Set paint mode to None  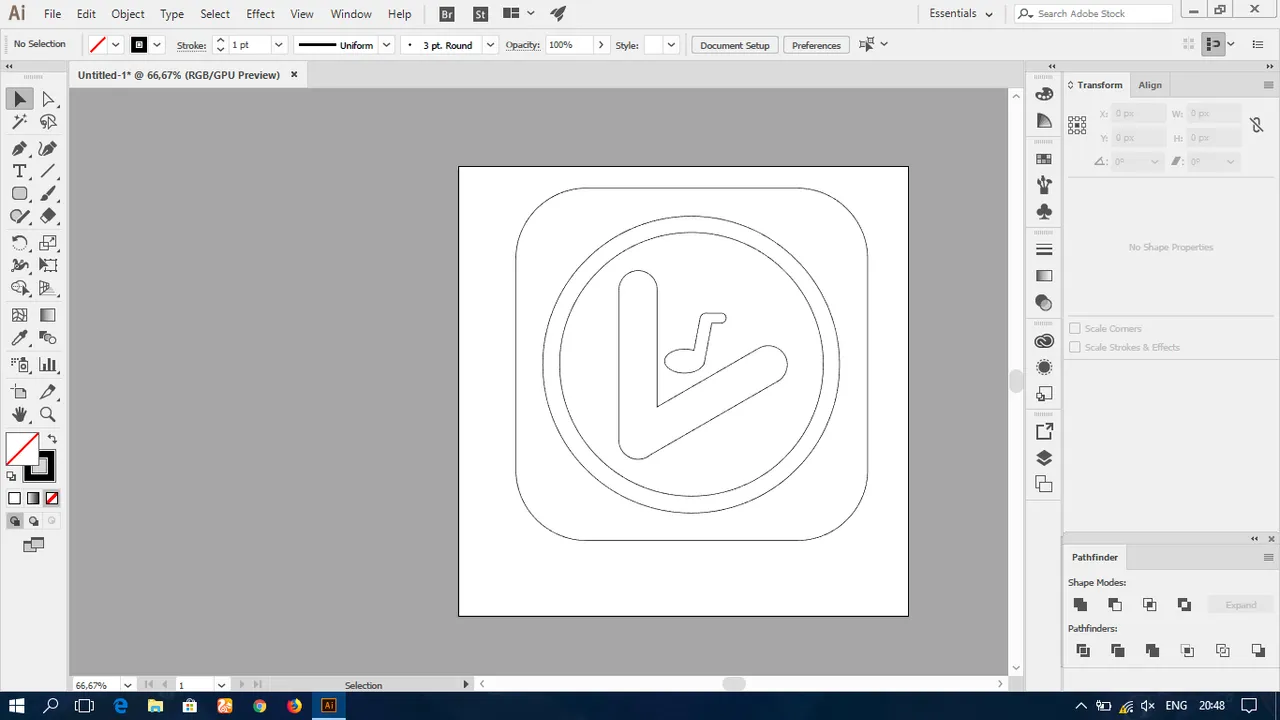(x=52, y=498)
